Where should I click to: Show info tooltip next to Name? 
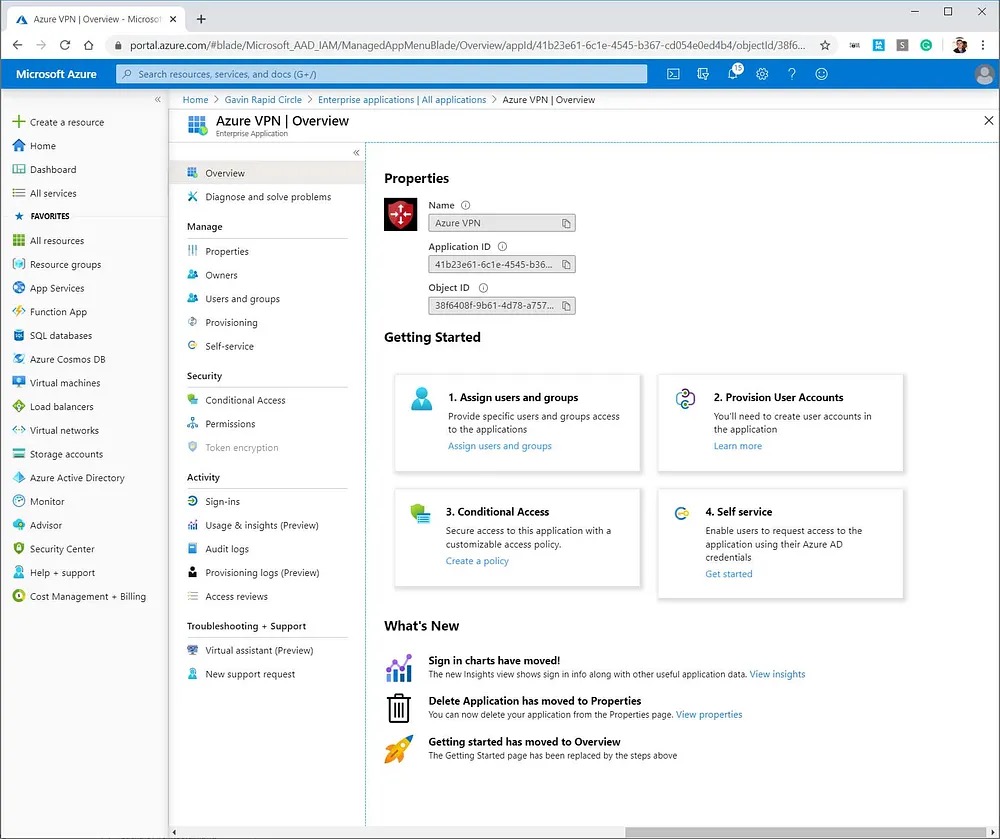[466, 205]
